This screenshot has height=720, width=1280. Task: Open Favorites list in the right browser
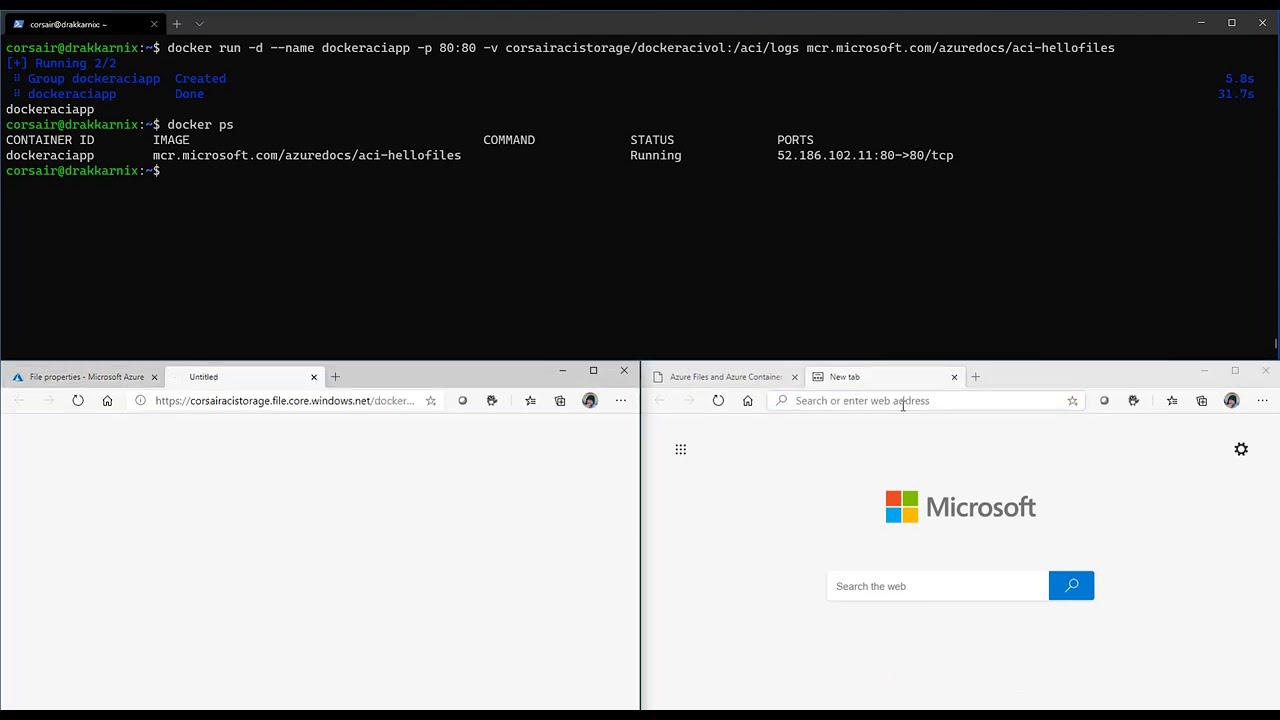(x=1172, y=401)
